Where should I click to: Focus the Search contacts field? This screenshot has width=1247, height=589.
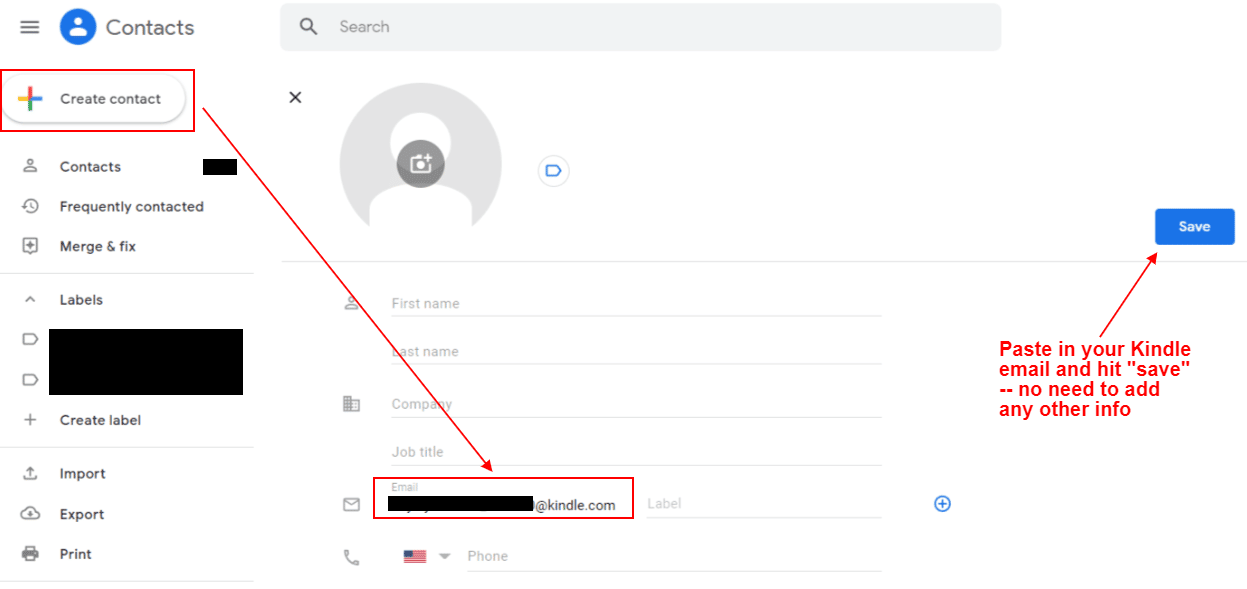click(640, 27)
